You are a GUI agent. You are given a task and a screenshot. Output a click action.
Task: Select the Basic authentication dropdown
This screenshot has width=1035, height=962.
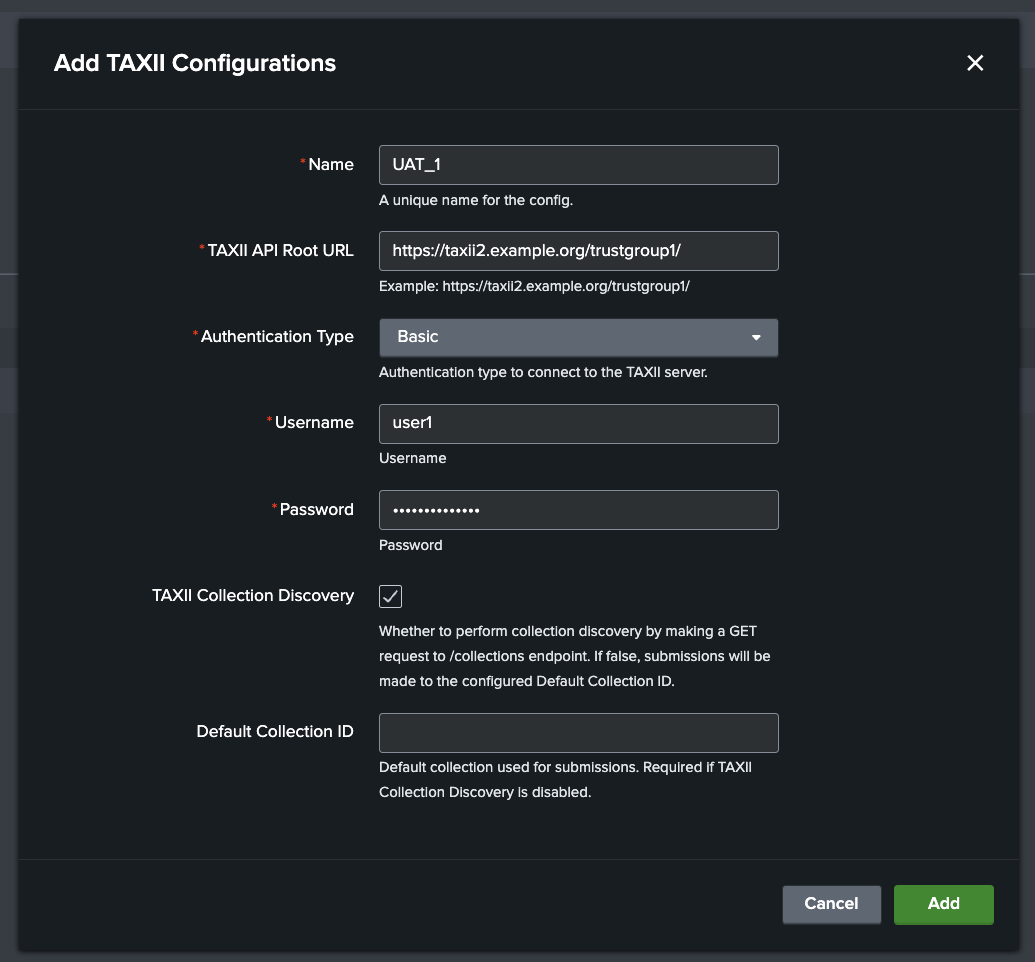tap(578, 337)
